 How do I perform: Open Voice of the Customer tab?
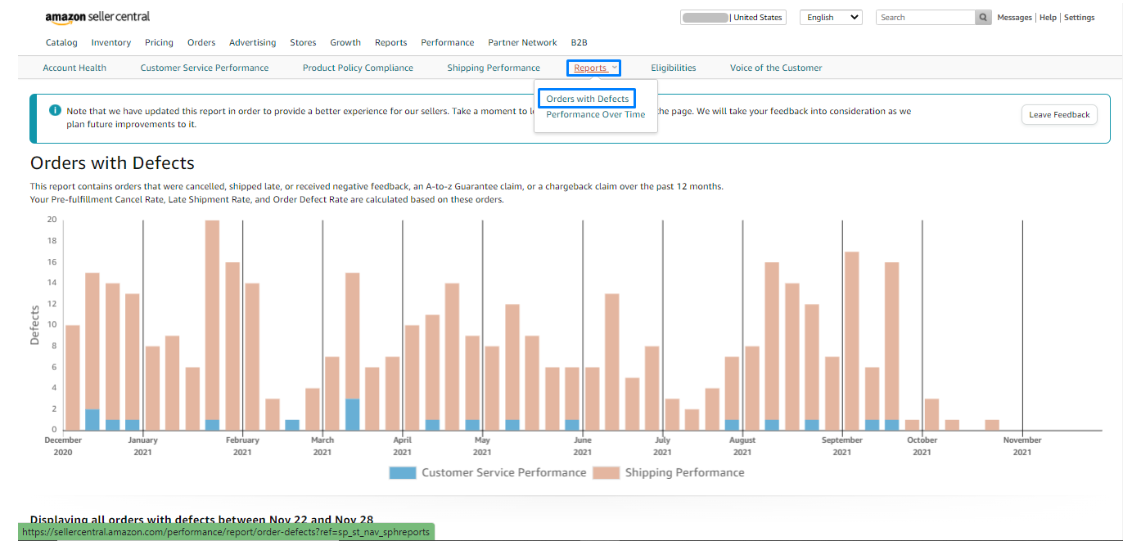tap(775, 68)
